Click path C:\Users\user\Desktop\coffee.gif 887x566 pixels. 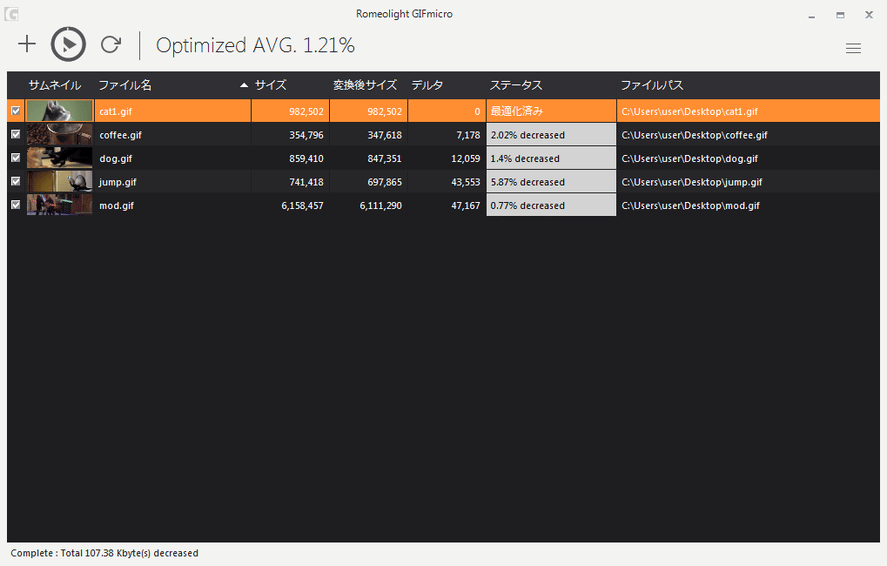[694, 135]
